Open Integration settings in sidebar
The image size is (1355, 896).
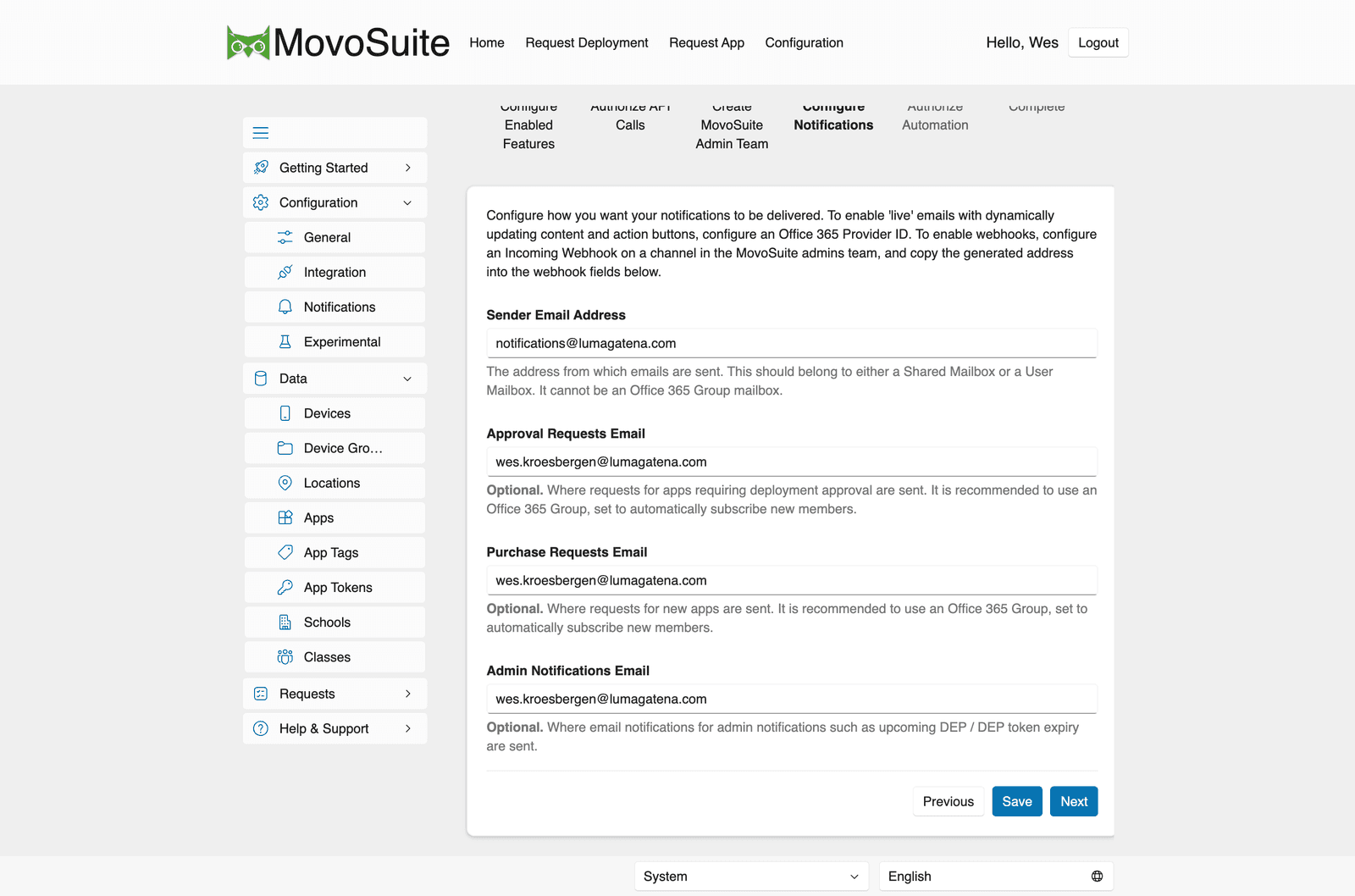click(x=335, y=272)
